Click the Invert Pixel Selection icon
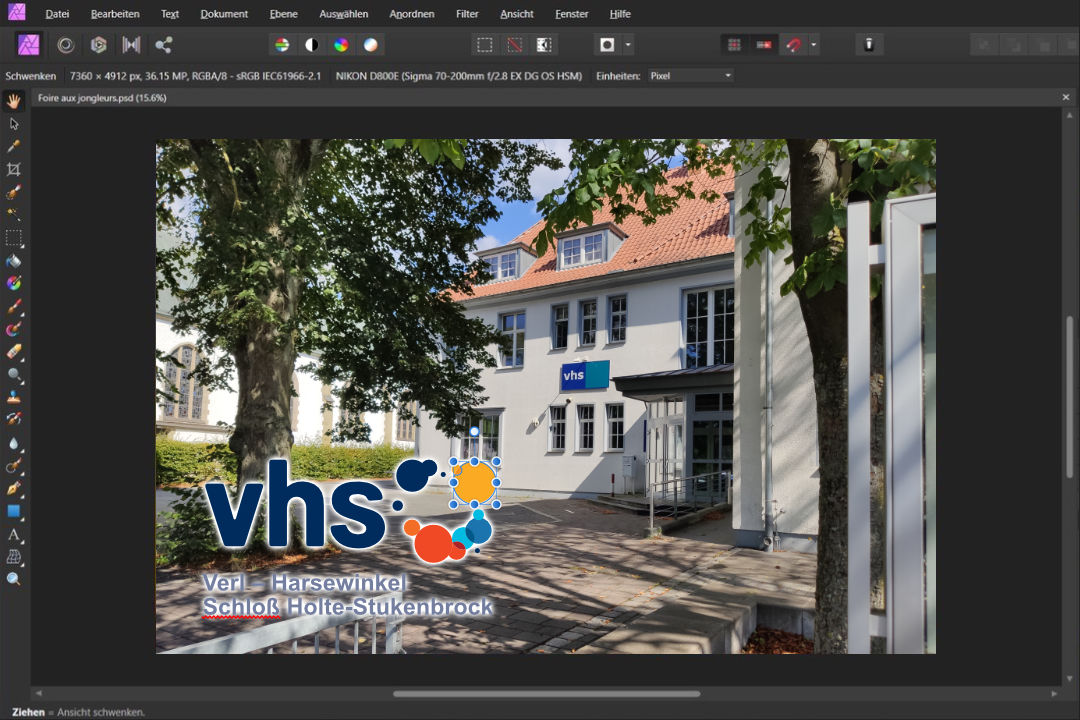This screenshot has width=1080, height=720. (x=544, y=45)
